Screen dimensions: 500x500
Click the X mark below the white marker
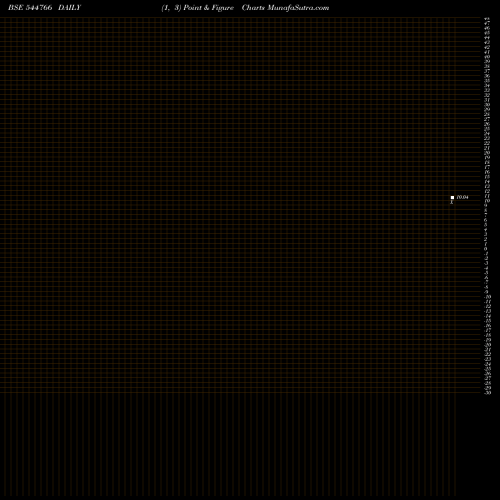tap(452, 202)
